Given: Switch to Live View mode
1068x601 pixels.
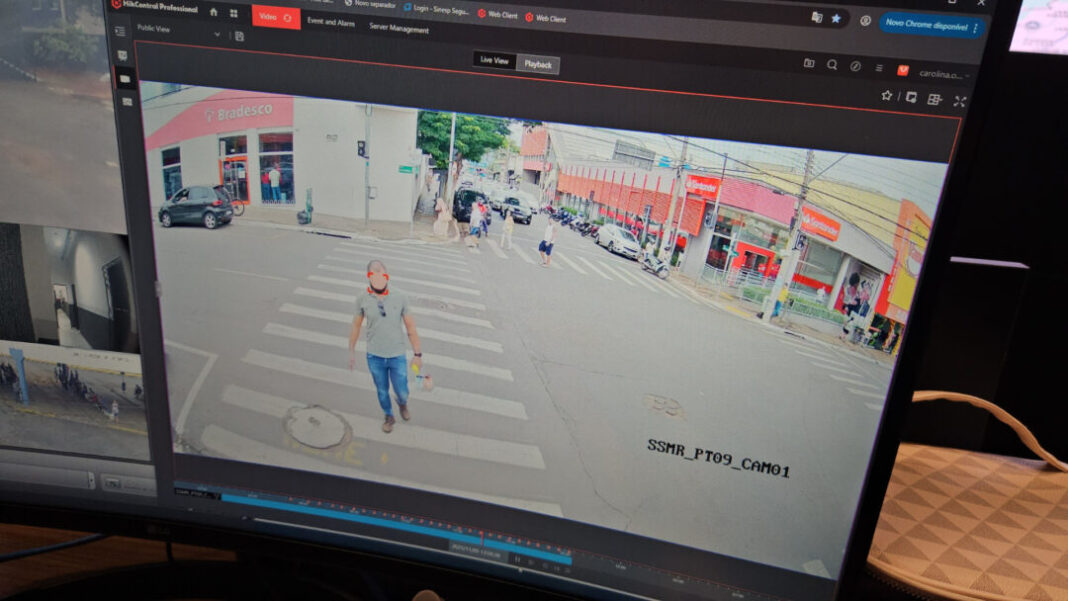Looking at the screenshot, I should click(x=494, y=60).
